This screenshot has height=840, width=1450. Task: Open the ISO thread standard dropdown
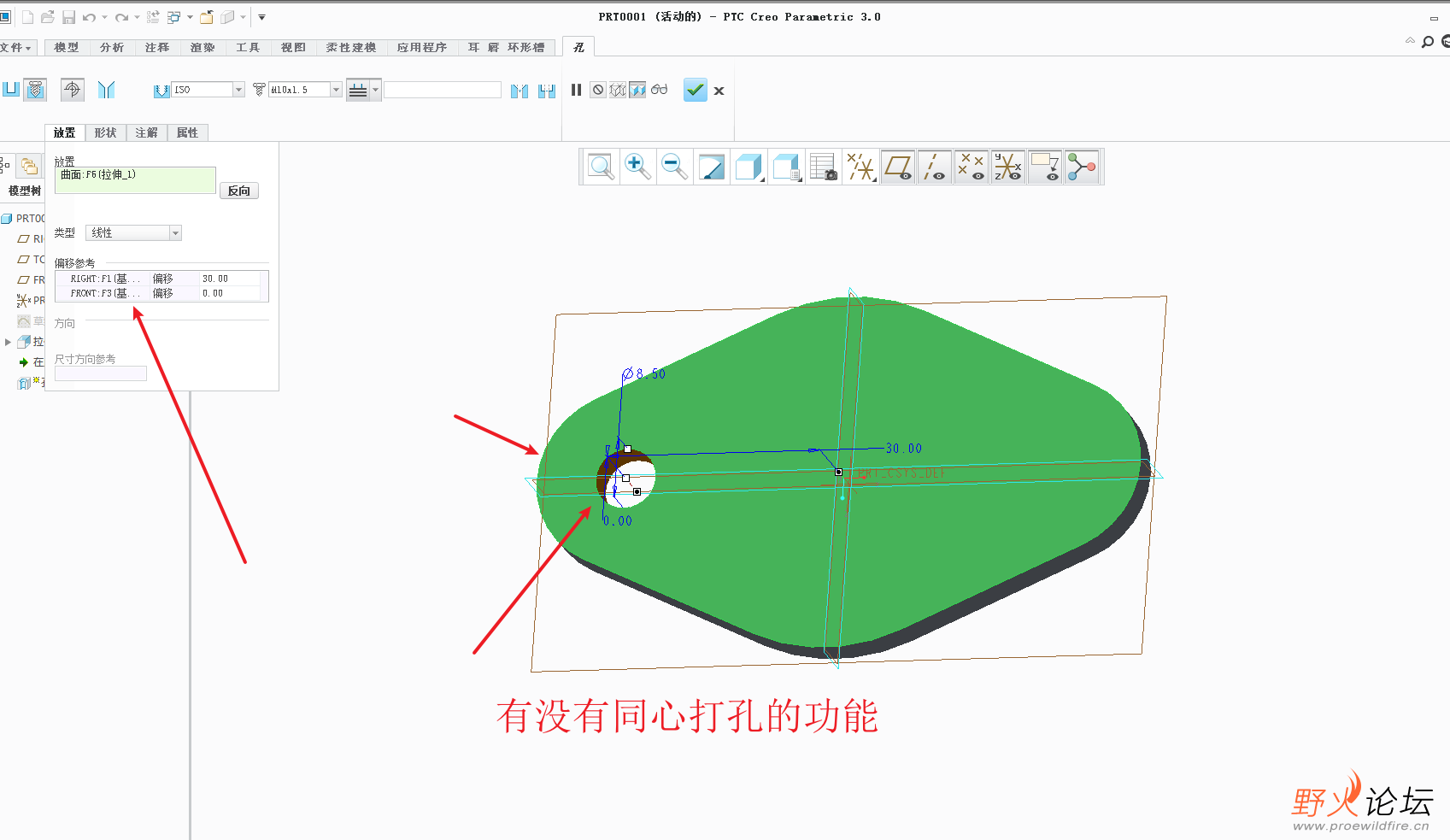click(x=238, y=90)
